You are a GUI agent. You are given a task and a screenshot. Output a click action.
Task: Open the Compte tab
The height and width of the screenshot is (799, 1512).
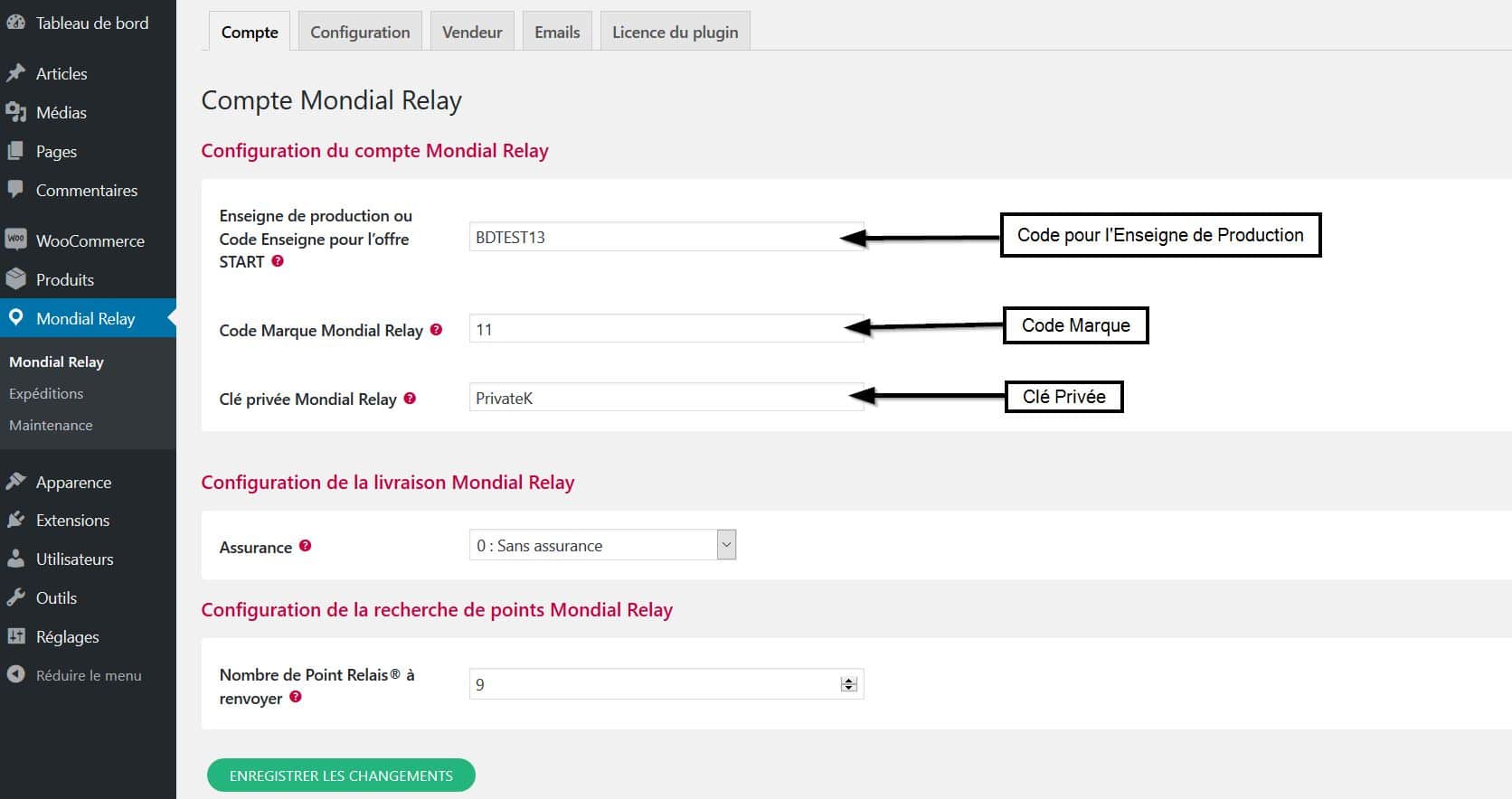[x=250, y=32]
